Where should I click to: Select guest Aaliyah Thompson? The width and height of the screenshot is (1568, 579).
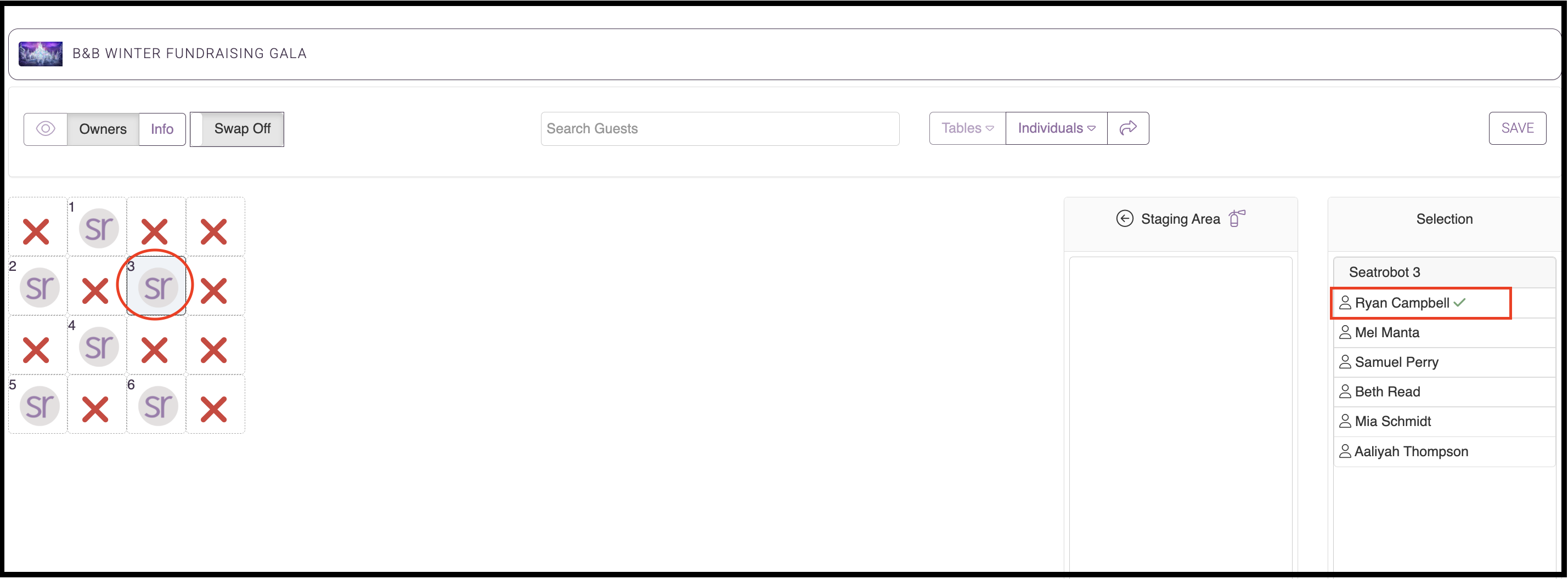point(1444,451)
